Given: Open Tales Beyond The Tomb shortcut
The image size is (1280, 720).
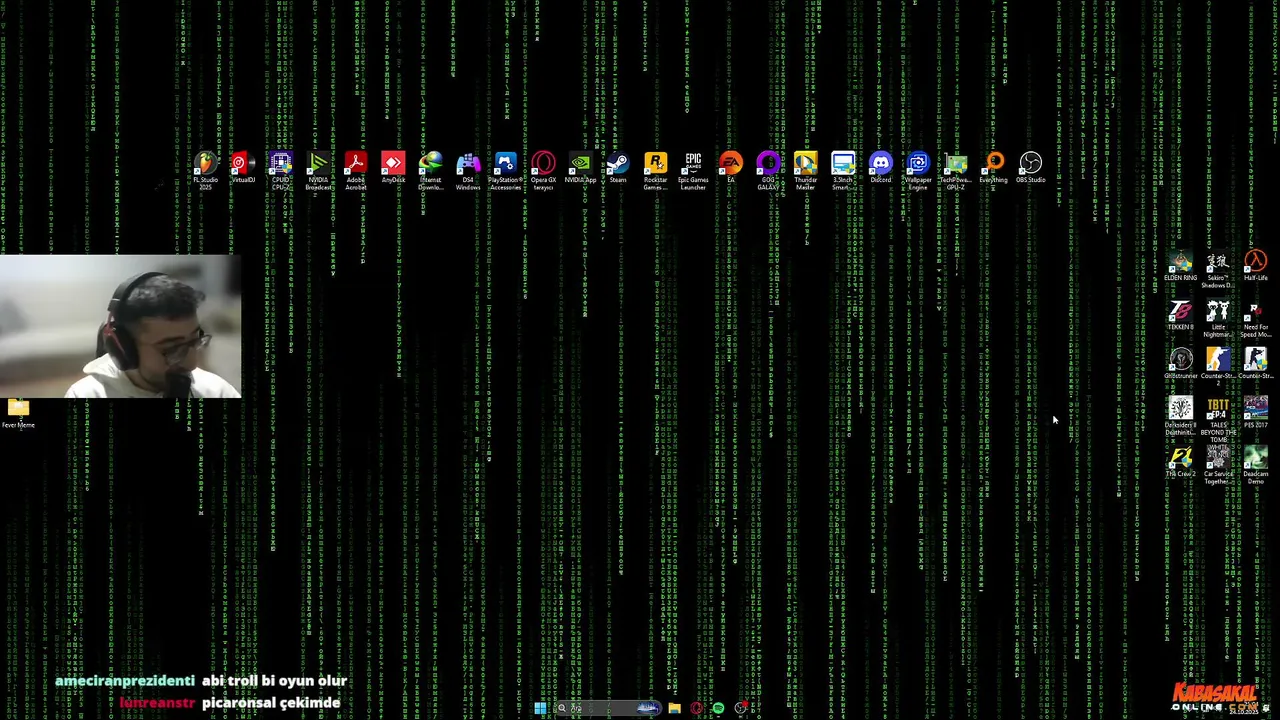Looking at the screenshot, I should click(1218, 420).
